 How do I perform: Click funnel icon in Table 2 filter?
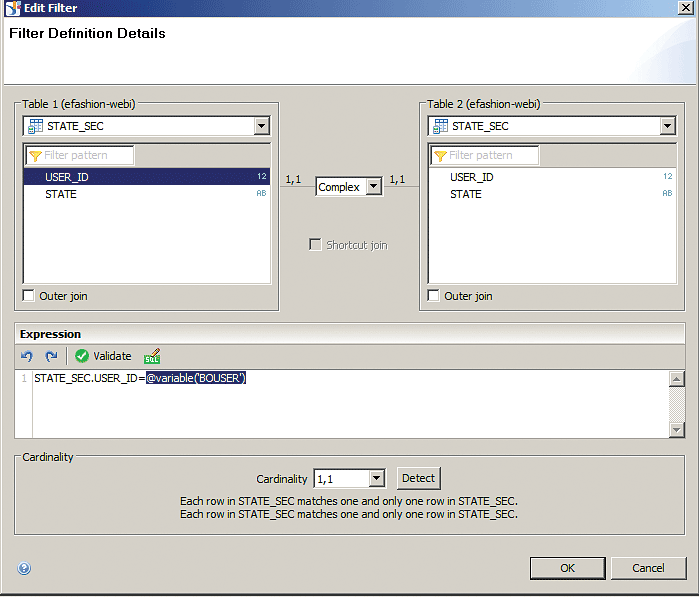440,156
